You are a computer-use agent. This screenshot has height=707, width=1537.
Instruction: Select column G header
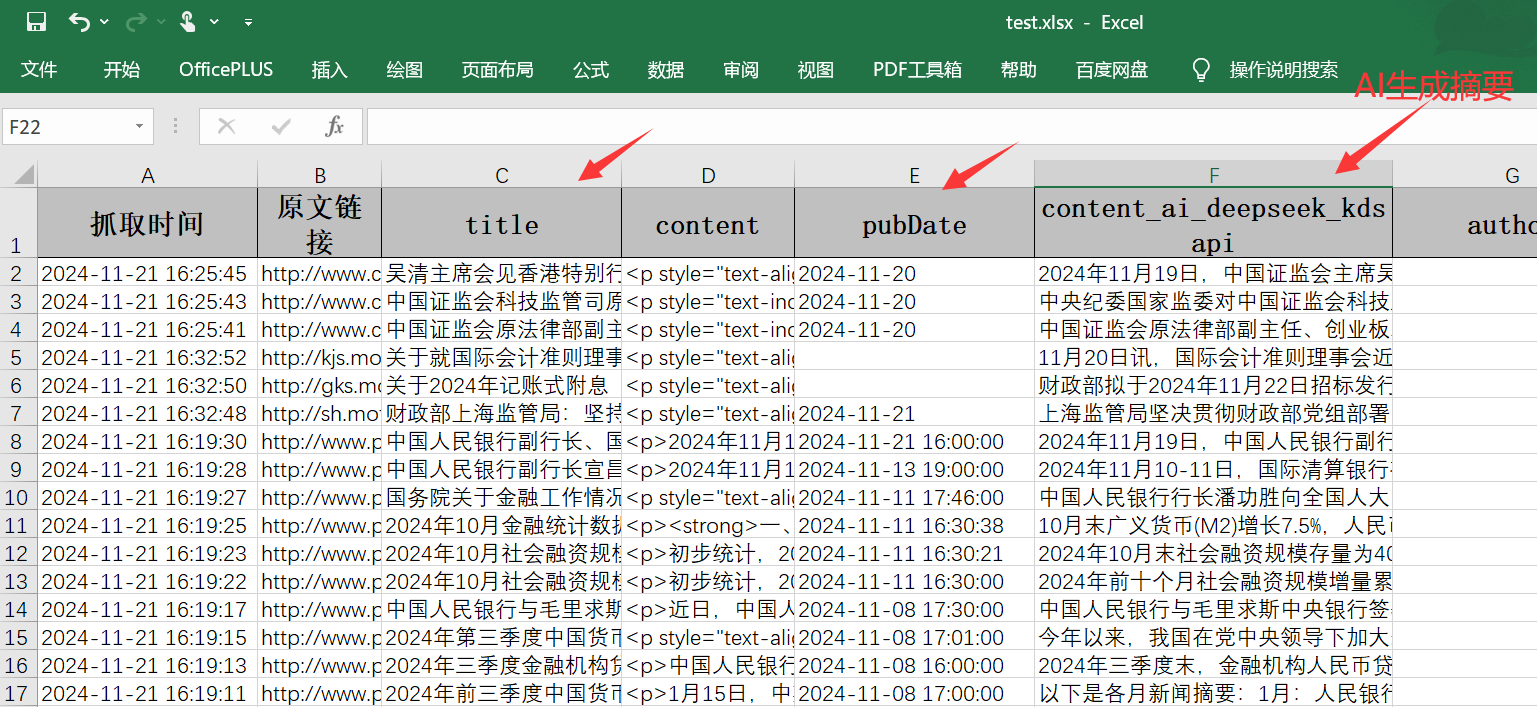pyautogui.click(x=1465, y=175)
